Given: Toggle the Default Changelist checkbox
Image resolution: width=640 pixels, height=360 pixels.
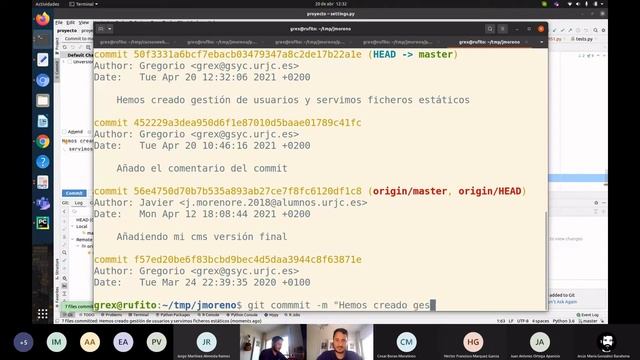Looking at the screenshot, I should click(x=64, y=55).
